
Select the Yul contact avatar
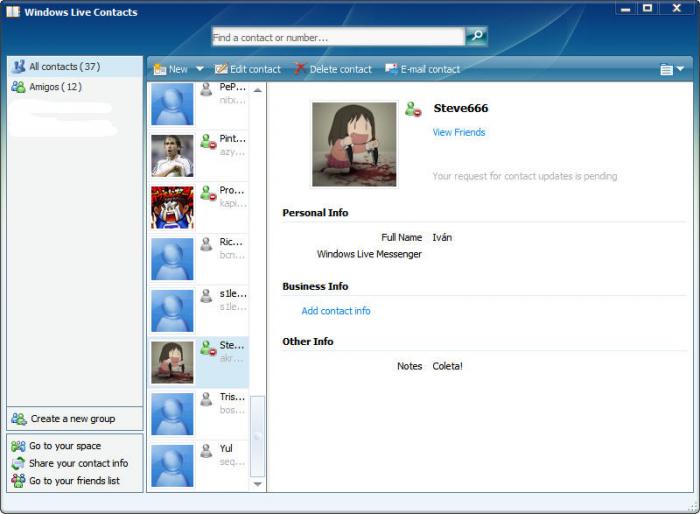[x=172, y=466]
